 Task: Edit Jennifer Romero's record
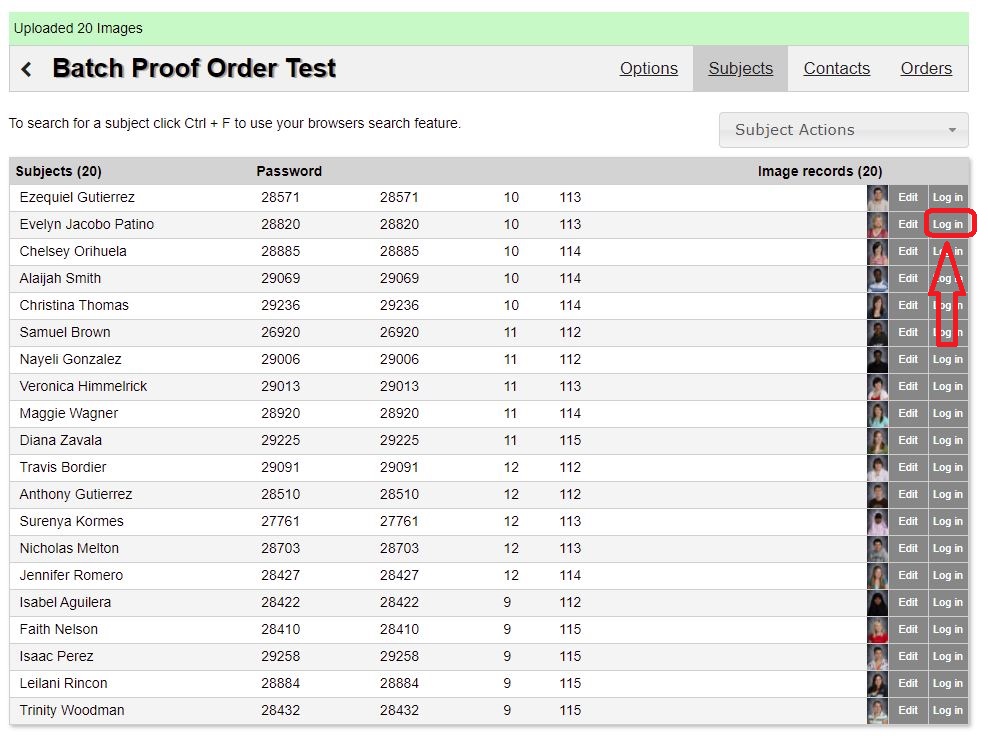point(908,576)
